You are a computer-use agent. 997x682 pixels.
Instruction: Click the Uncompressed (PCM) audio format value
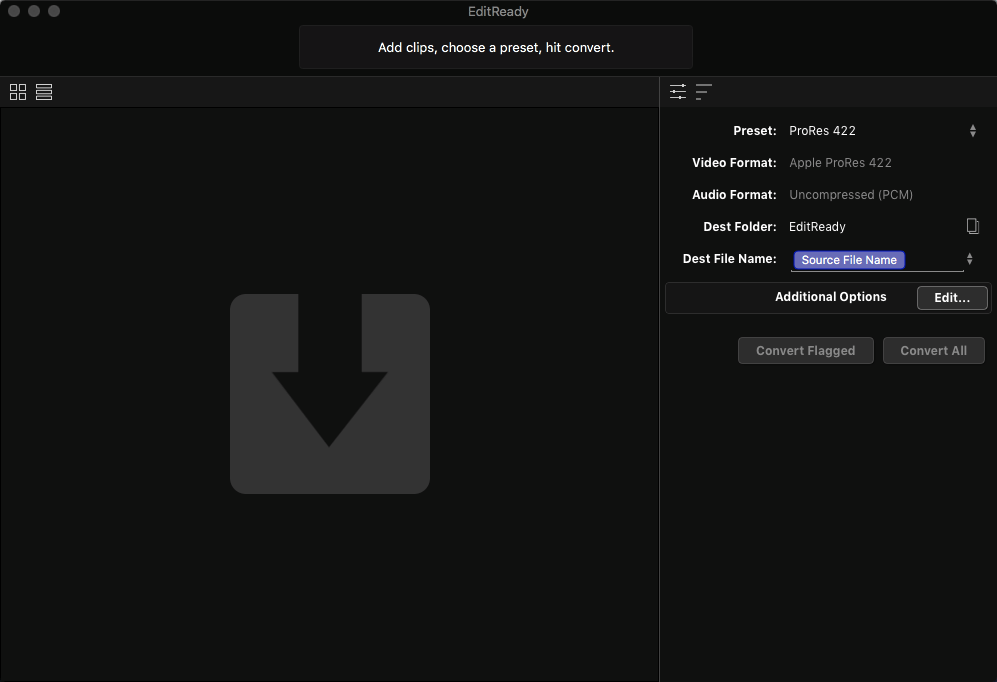pos(850,195)
